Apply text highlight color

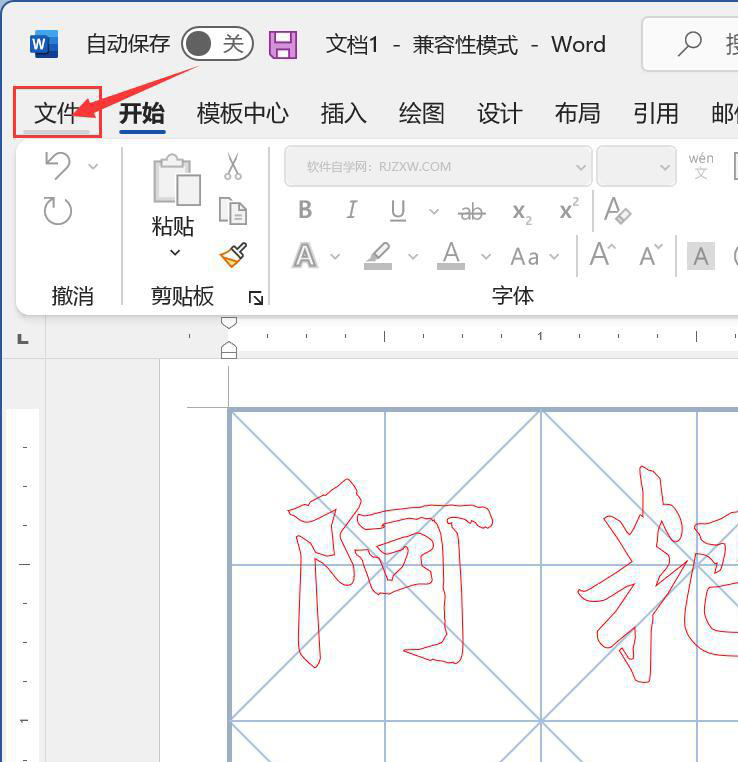click(378, 256)
